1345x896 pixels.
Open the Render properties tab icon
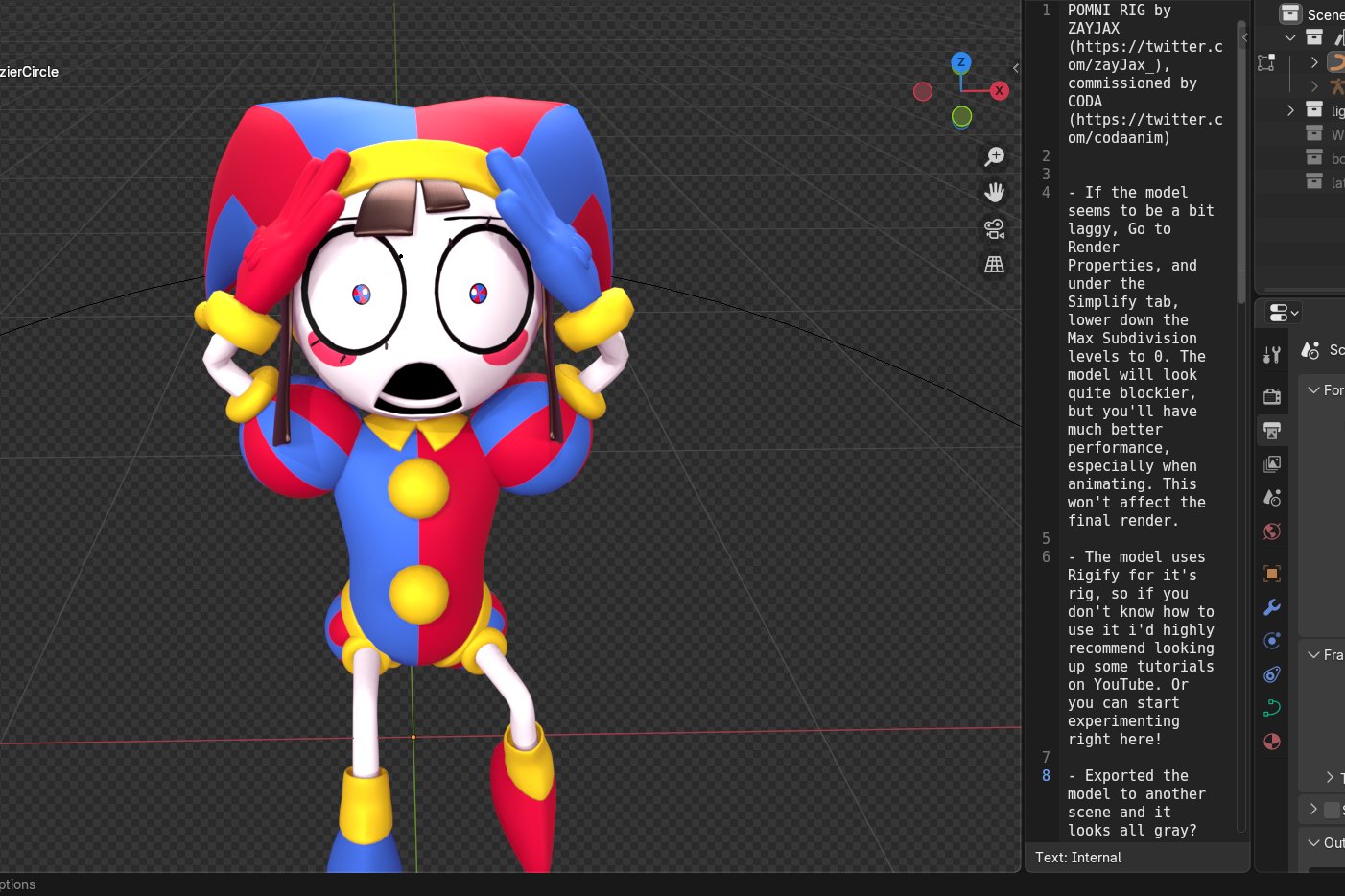(1272, 396)
